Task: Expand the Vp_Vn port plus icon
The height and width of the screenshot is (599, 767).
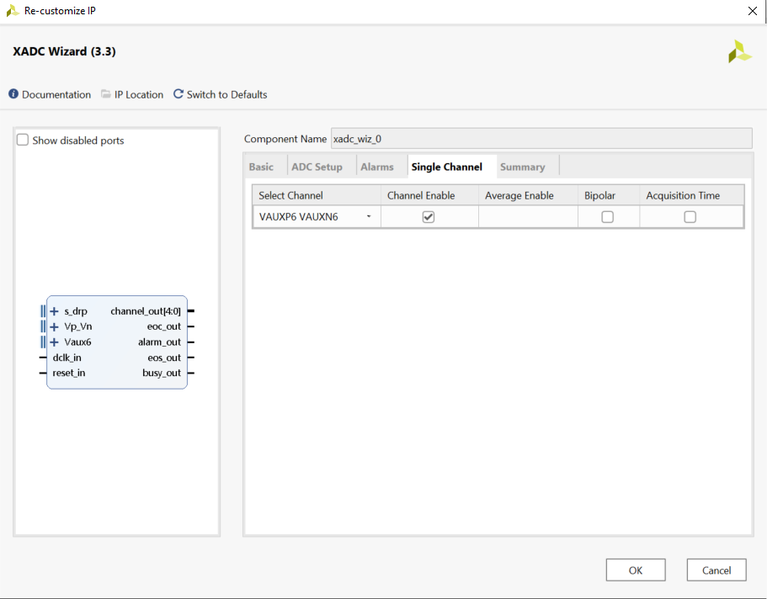Action: [54, 327]
